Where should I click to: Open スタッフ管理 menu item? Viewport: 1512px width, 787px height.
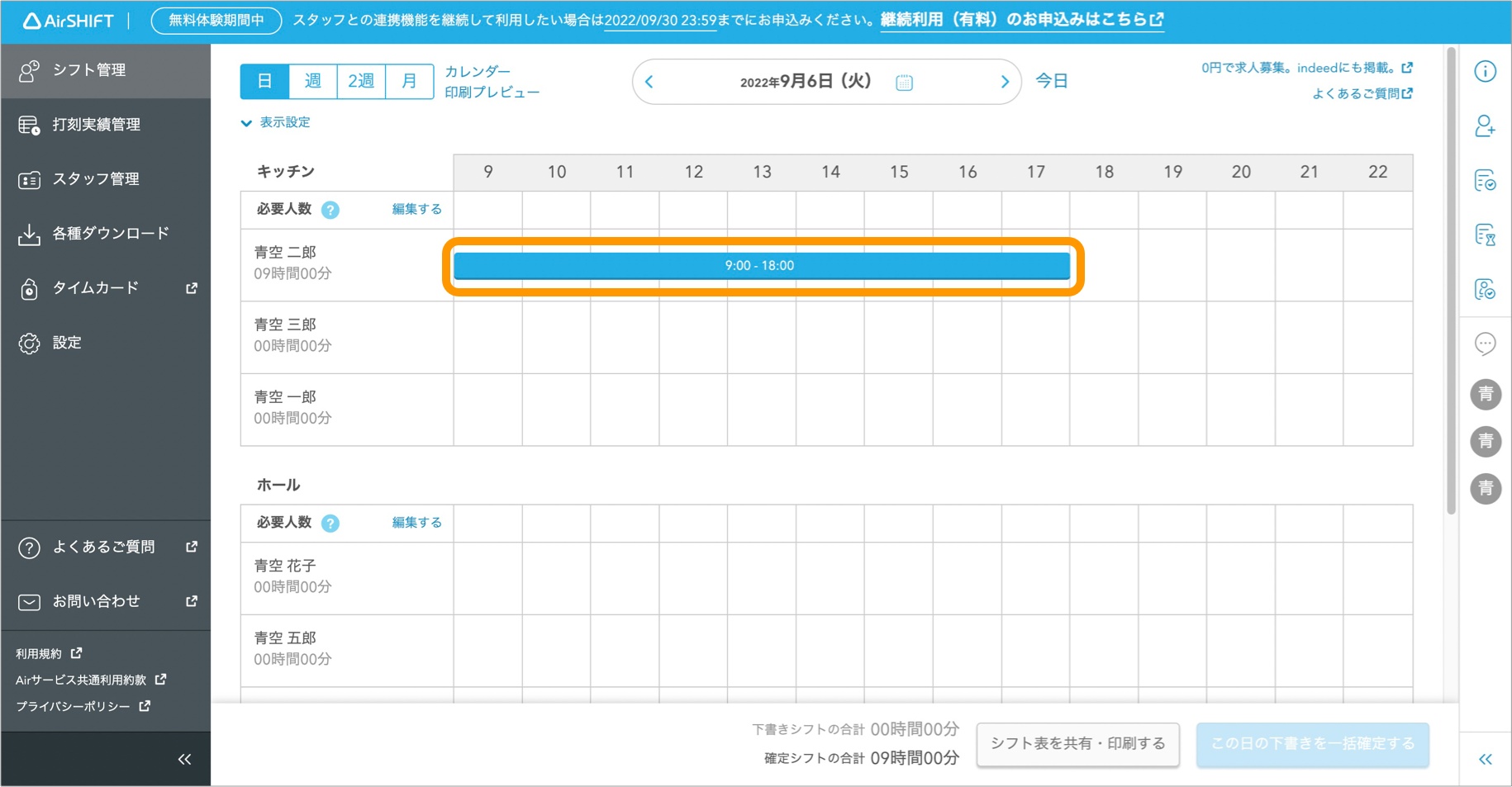96,179
